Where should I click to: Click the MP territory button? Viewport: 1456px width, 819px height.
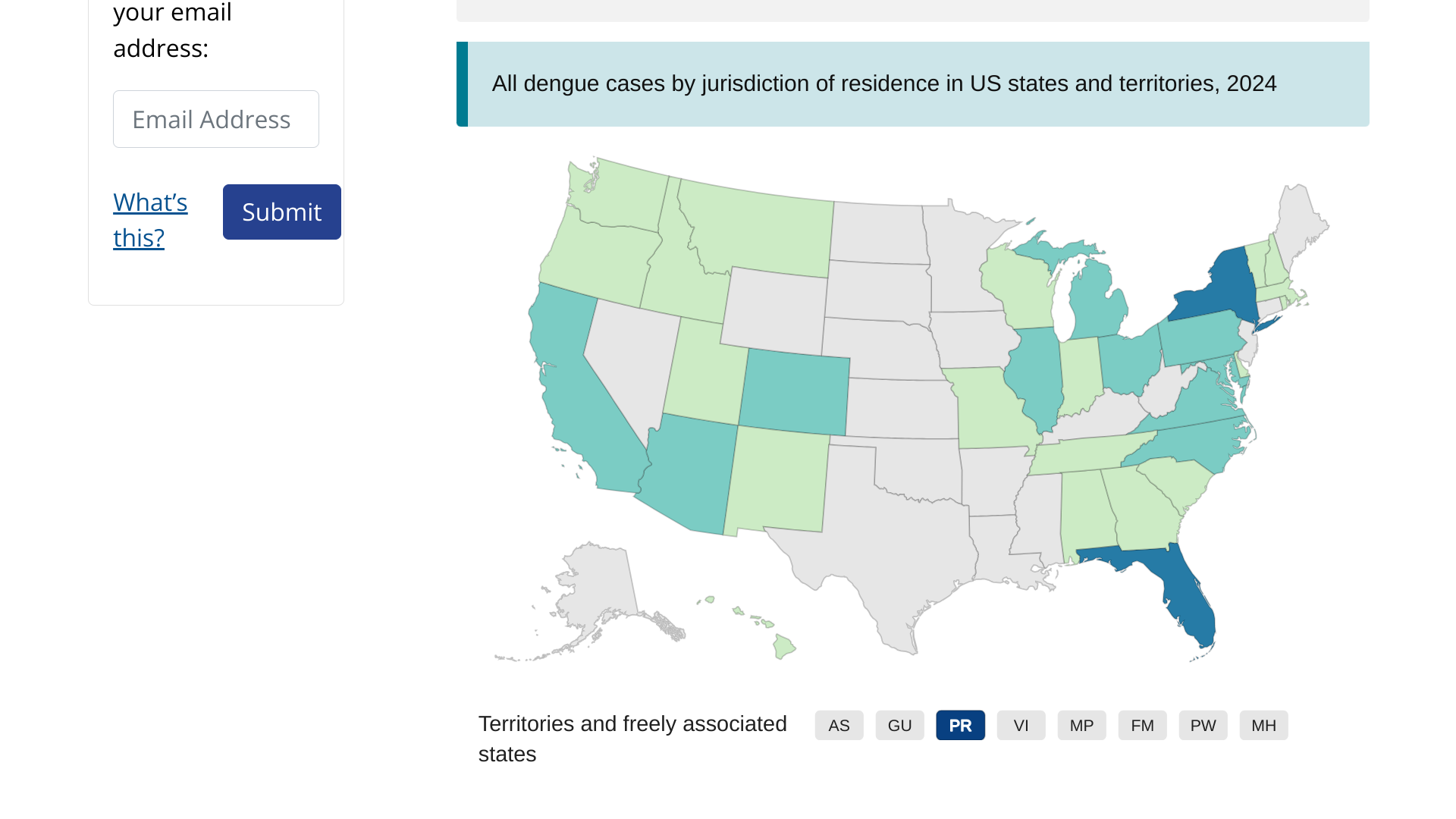pos(1081,726)
